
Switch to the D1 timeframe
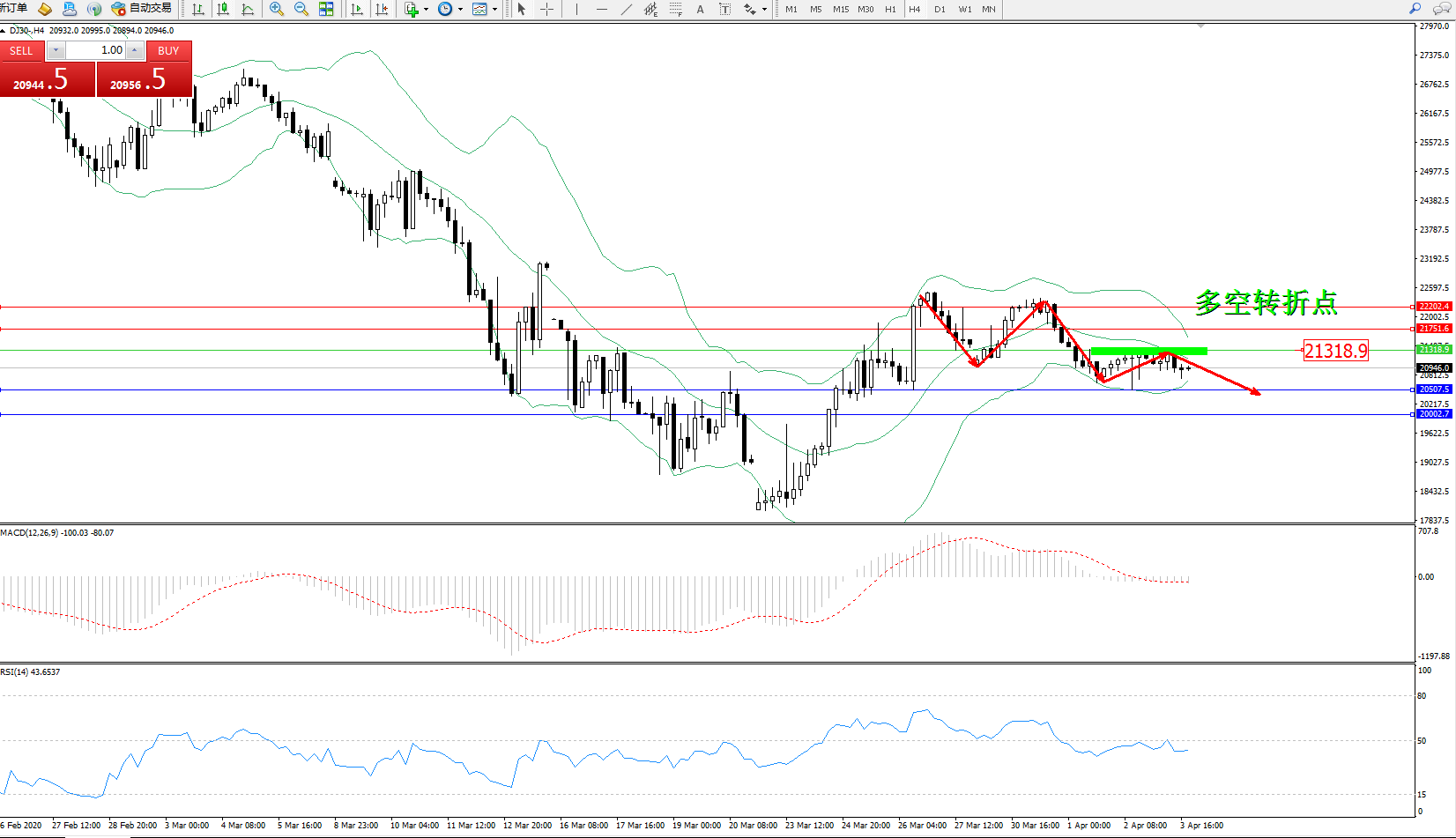point(940,9)
